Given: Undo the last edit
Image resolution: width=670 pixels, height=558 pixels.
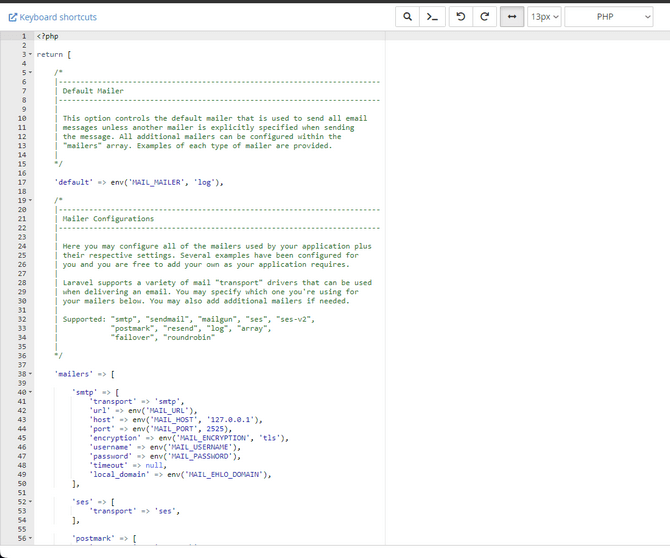Looking at the screenshot, I should [461, 17].
